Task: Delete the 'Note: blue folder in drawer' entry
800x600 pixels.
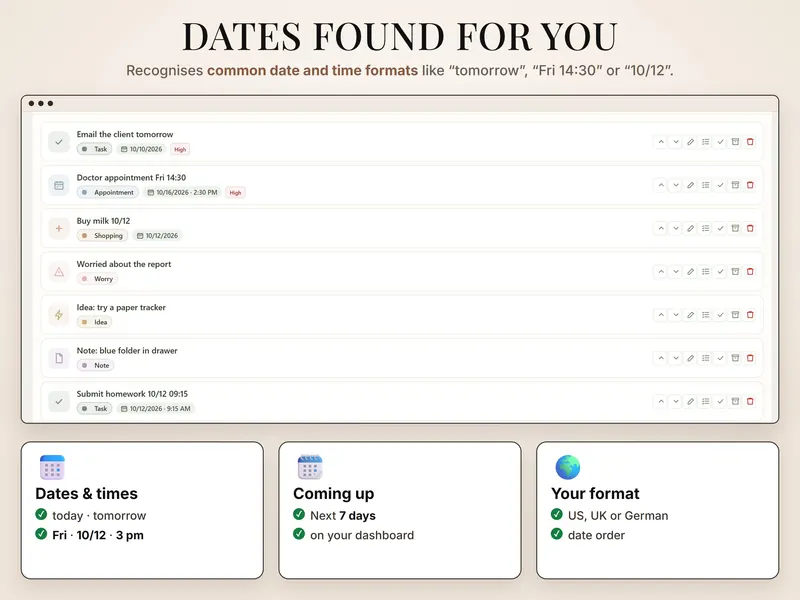Action: pyautogui.click(x=750, y=358)
